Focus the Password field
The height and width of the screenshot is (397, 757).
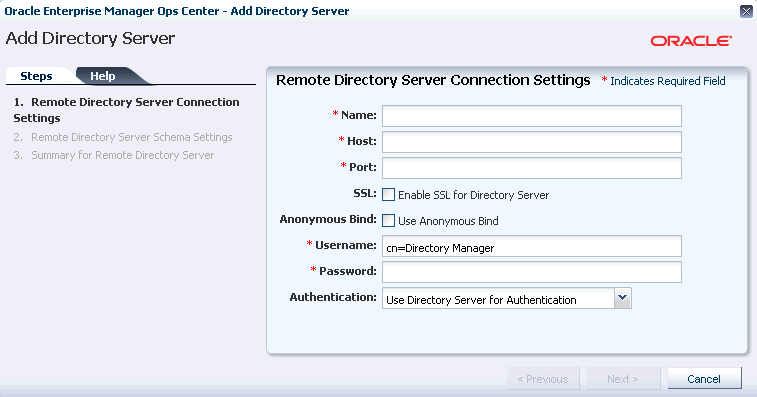tap(532, 272)
